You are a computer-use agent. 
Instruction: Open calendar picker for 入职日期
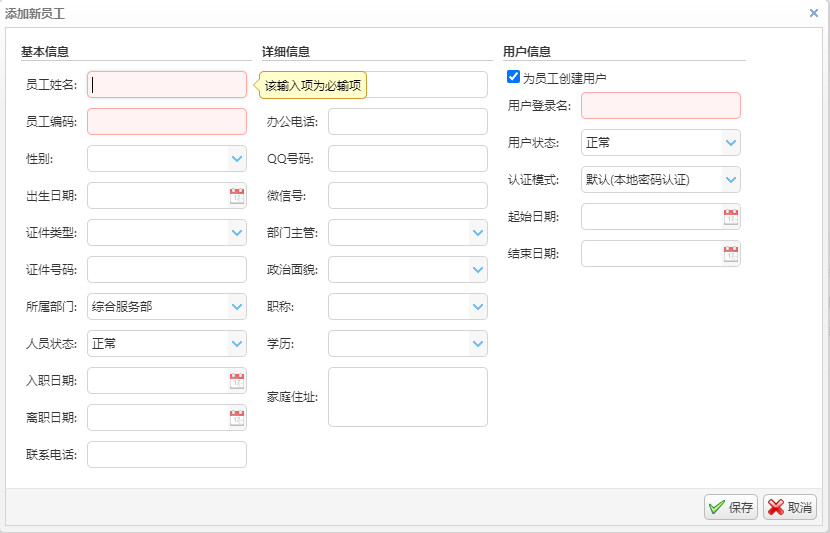236,381
